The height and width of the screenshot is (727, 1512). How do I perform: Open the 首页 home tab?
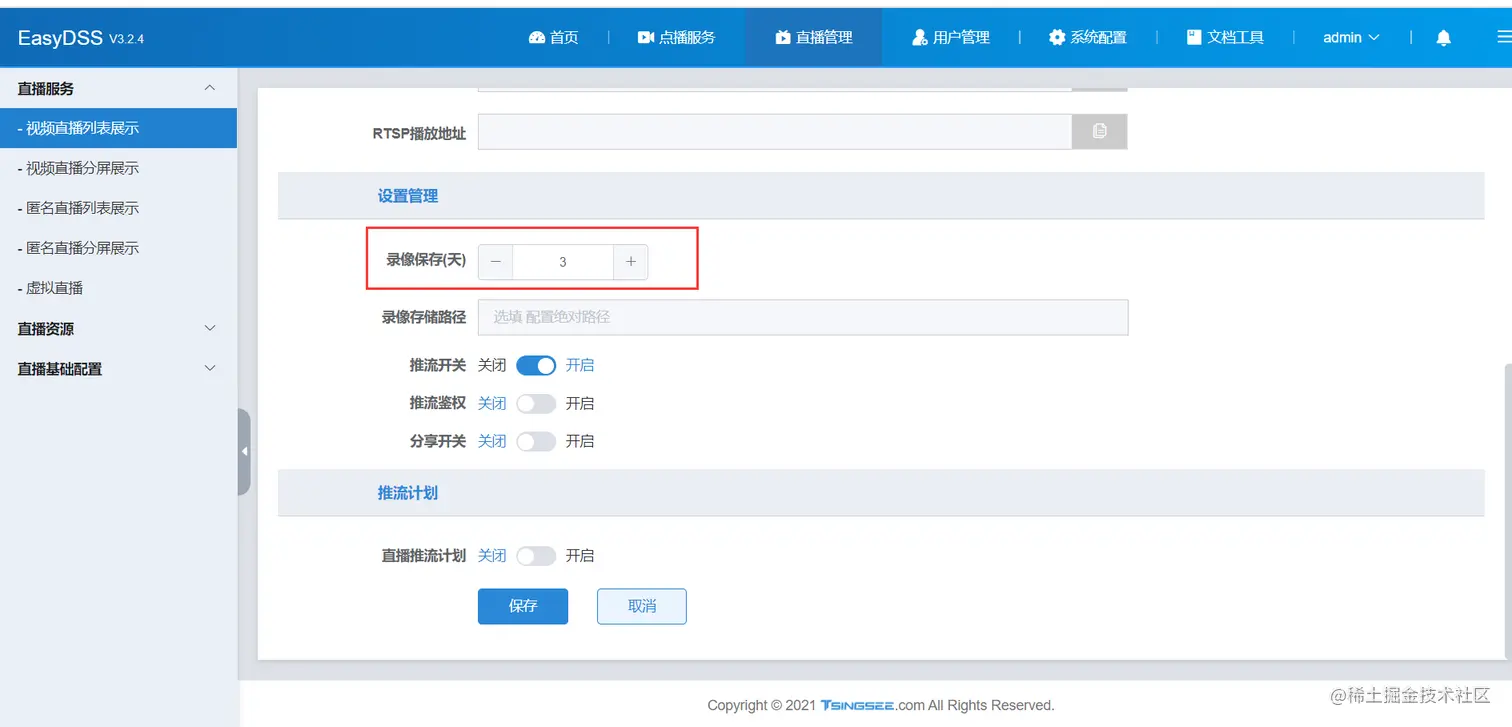pos(553,37)
